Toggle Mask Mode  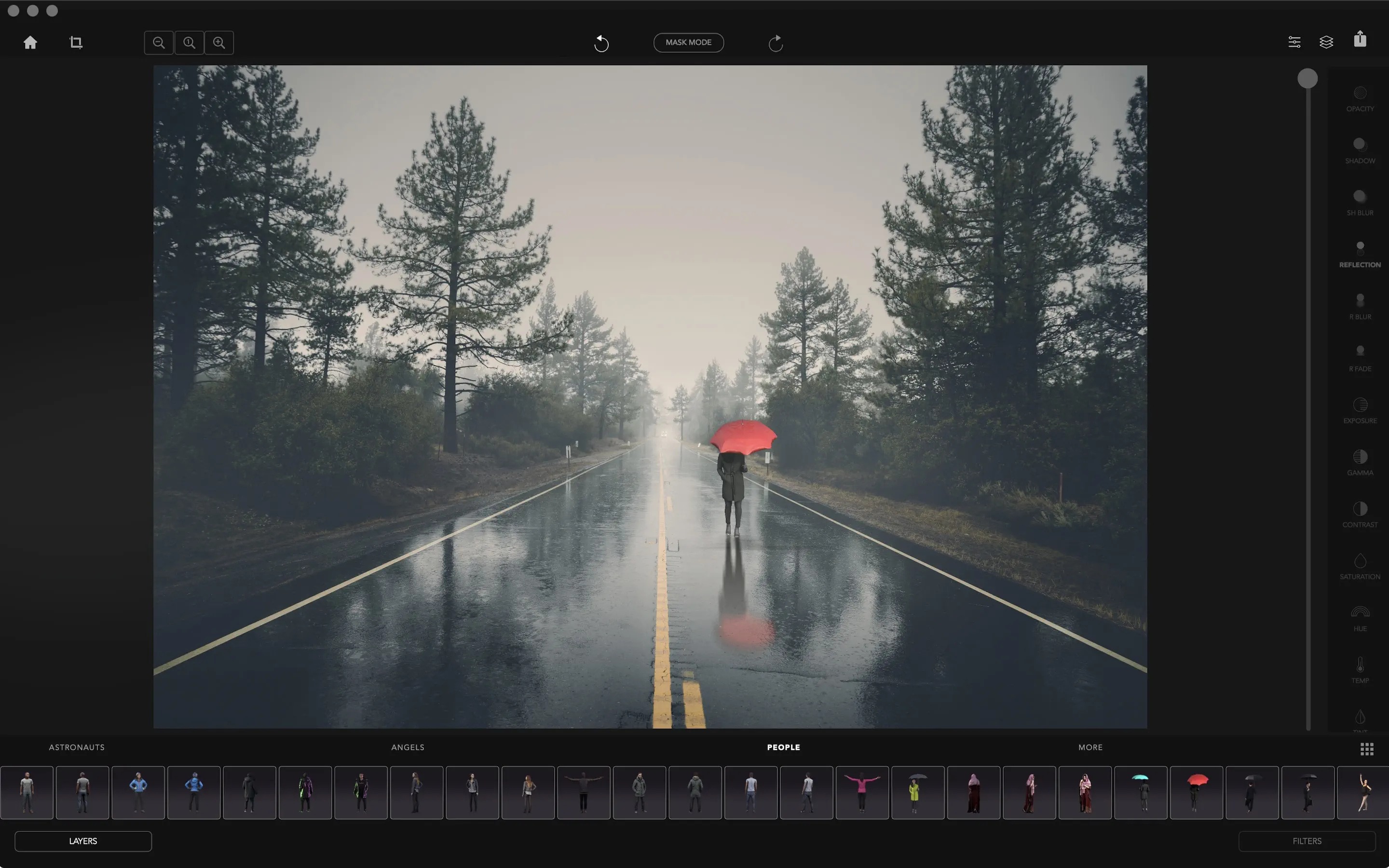pyautogui.click(x=688, y=42)
